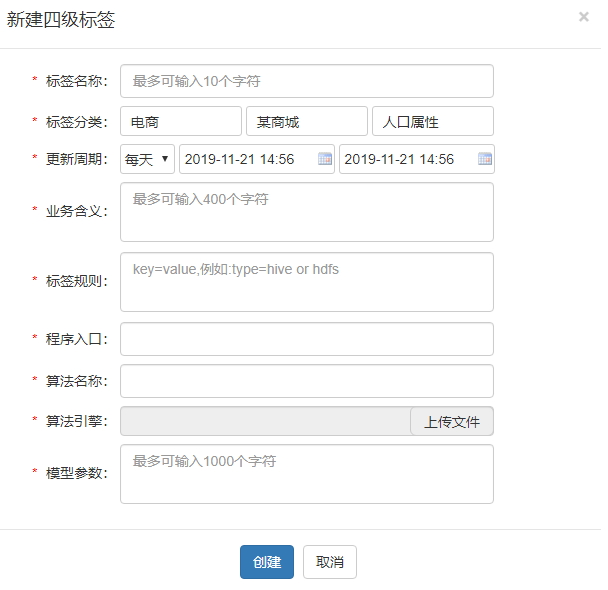The image size is (608, 590).
Task: Click the 新建四级标签 dialog title
Action: click(61, 19)
